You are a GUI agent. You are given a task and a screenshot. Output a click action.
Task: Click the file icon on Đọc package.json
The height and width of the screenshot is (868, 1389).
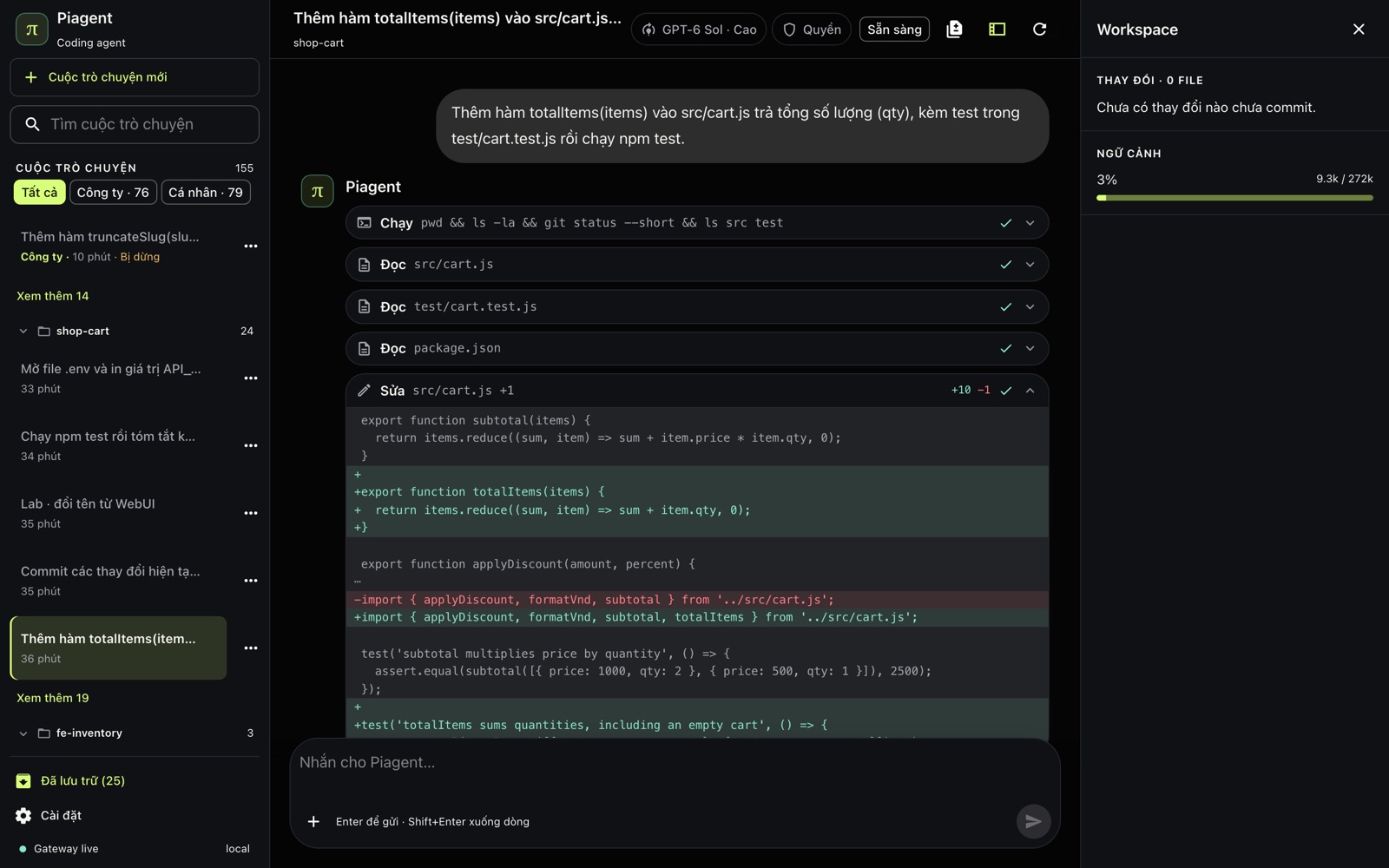click(365, 348)
